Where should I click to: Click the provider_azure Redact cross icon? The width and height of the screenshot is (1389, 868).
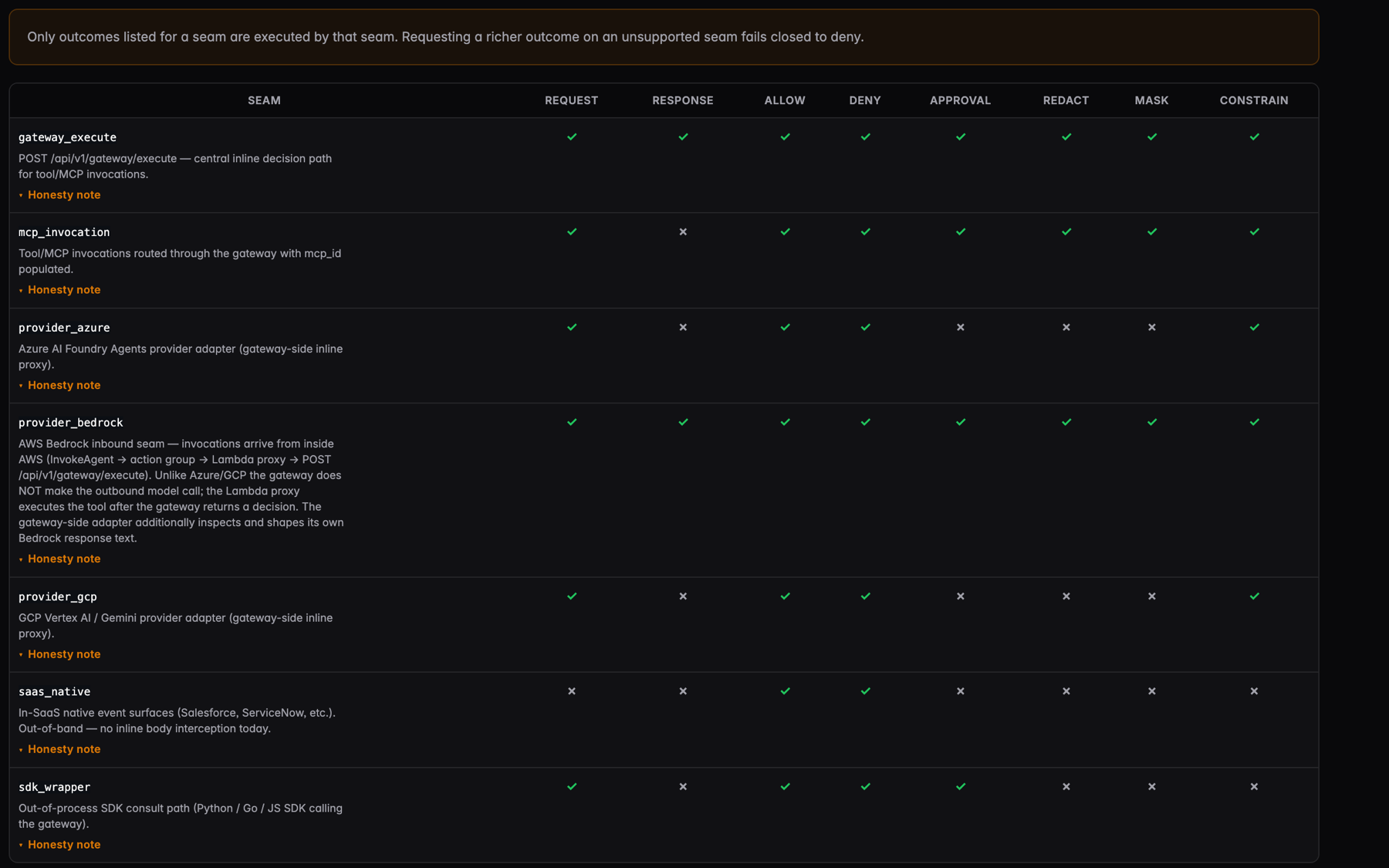click(1066, 327)
